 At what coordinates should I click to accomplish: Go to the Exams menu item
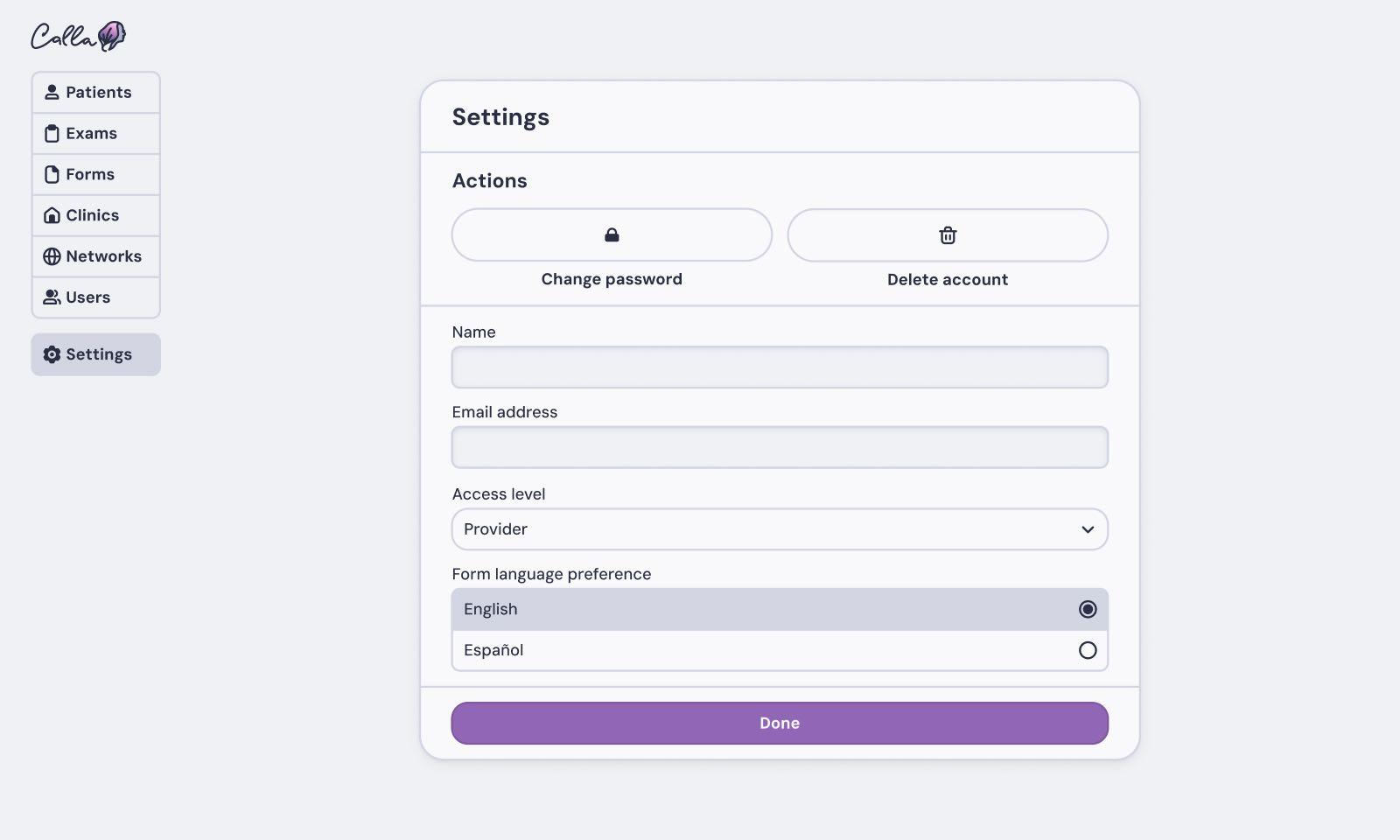(x=95, y=134)
